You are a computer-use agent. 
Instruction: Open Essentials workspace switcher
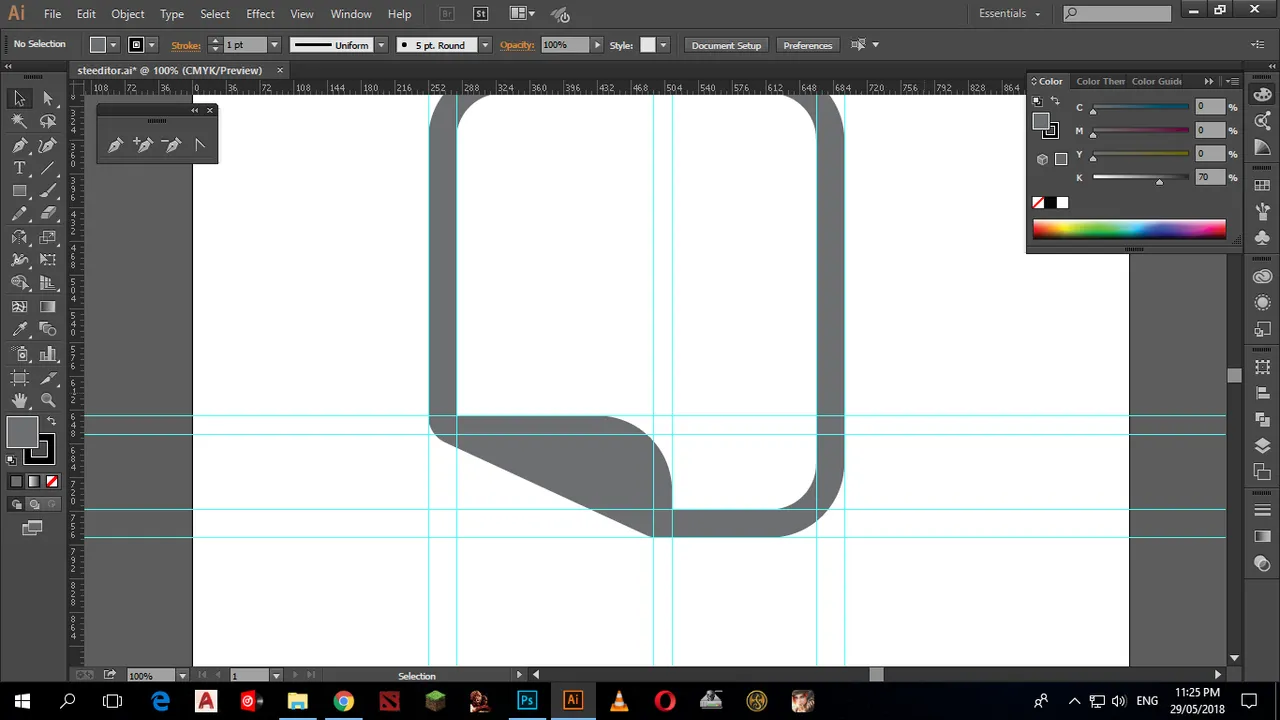coord(1010,14)
